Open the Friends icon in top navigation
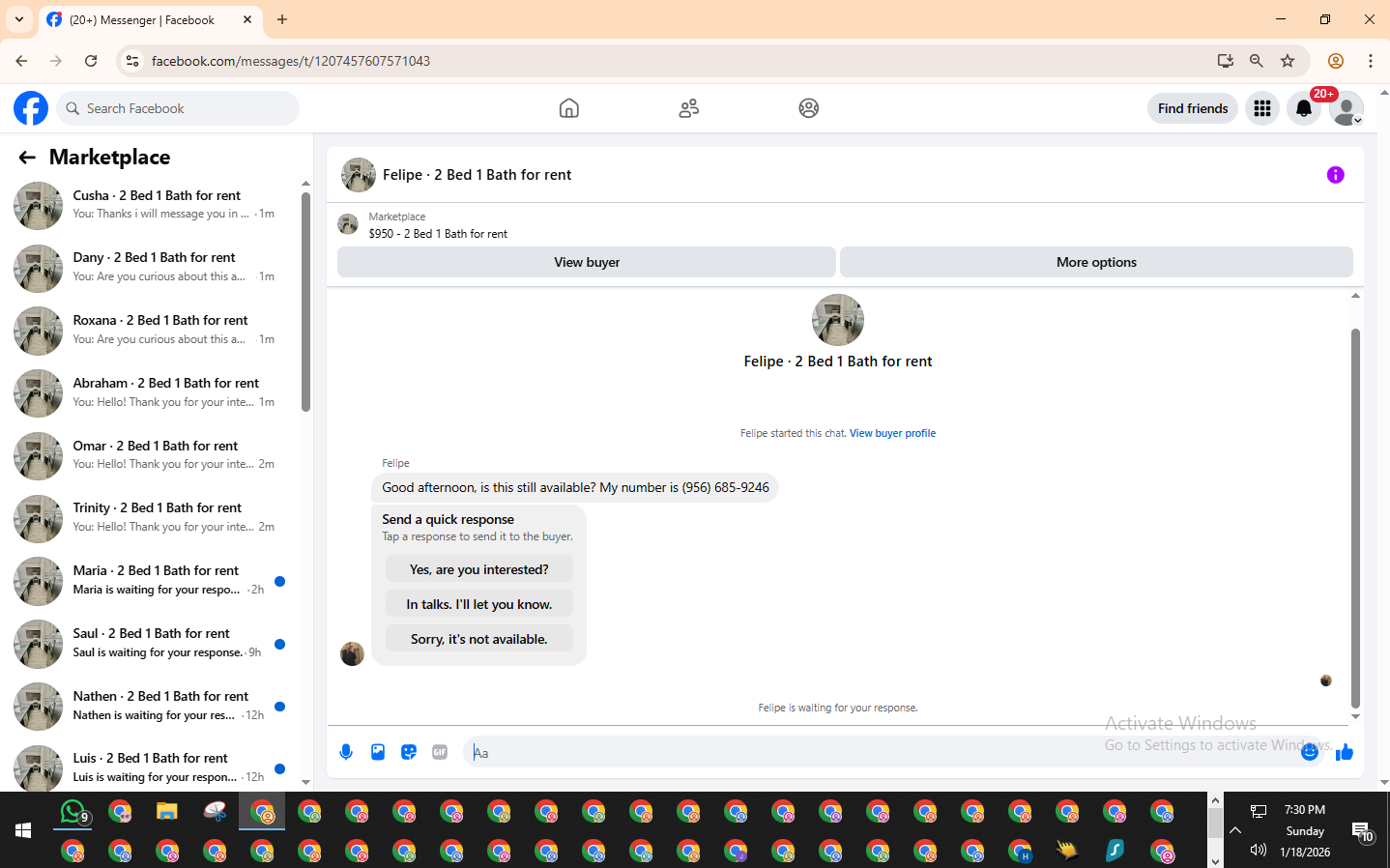1390x868 pixels. click(x=689, y=108)
